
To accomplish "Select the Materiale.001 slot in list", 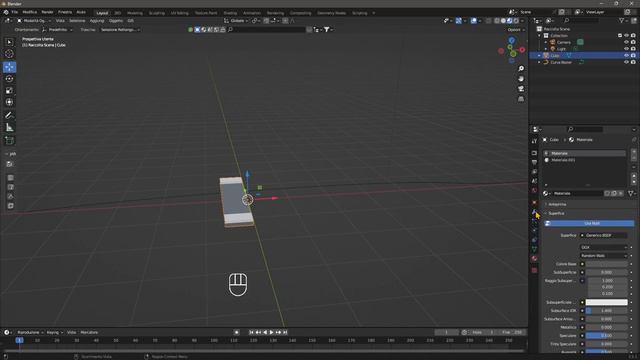I will [x=584, y=160].
